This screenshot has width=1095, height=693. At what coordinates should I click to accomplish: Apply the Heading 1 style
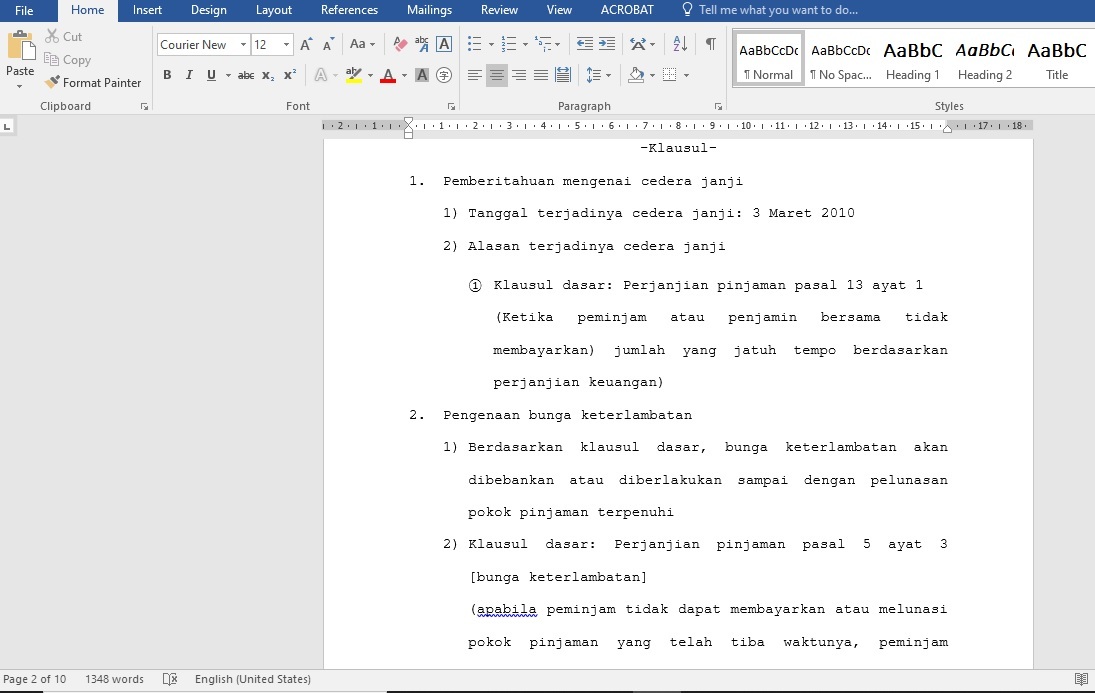click(912, 59)
